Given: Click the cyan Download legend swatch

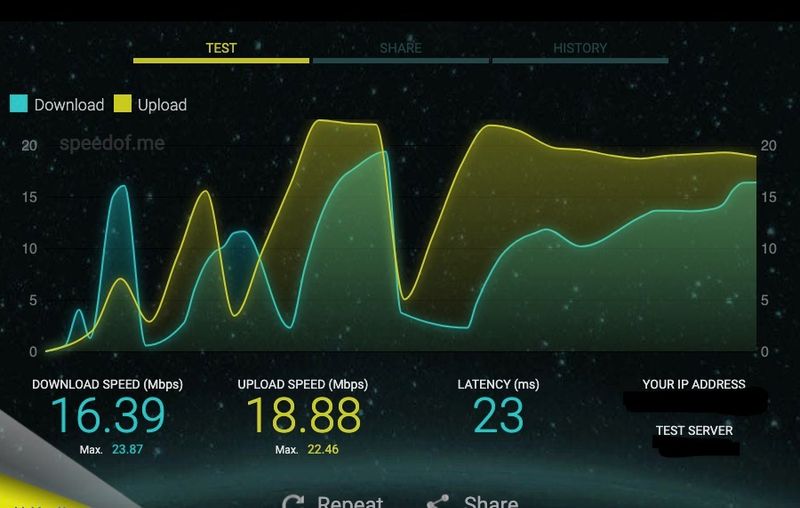Looking at the screenshot, I should (19, 104).
